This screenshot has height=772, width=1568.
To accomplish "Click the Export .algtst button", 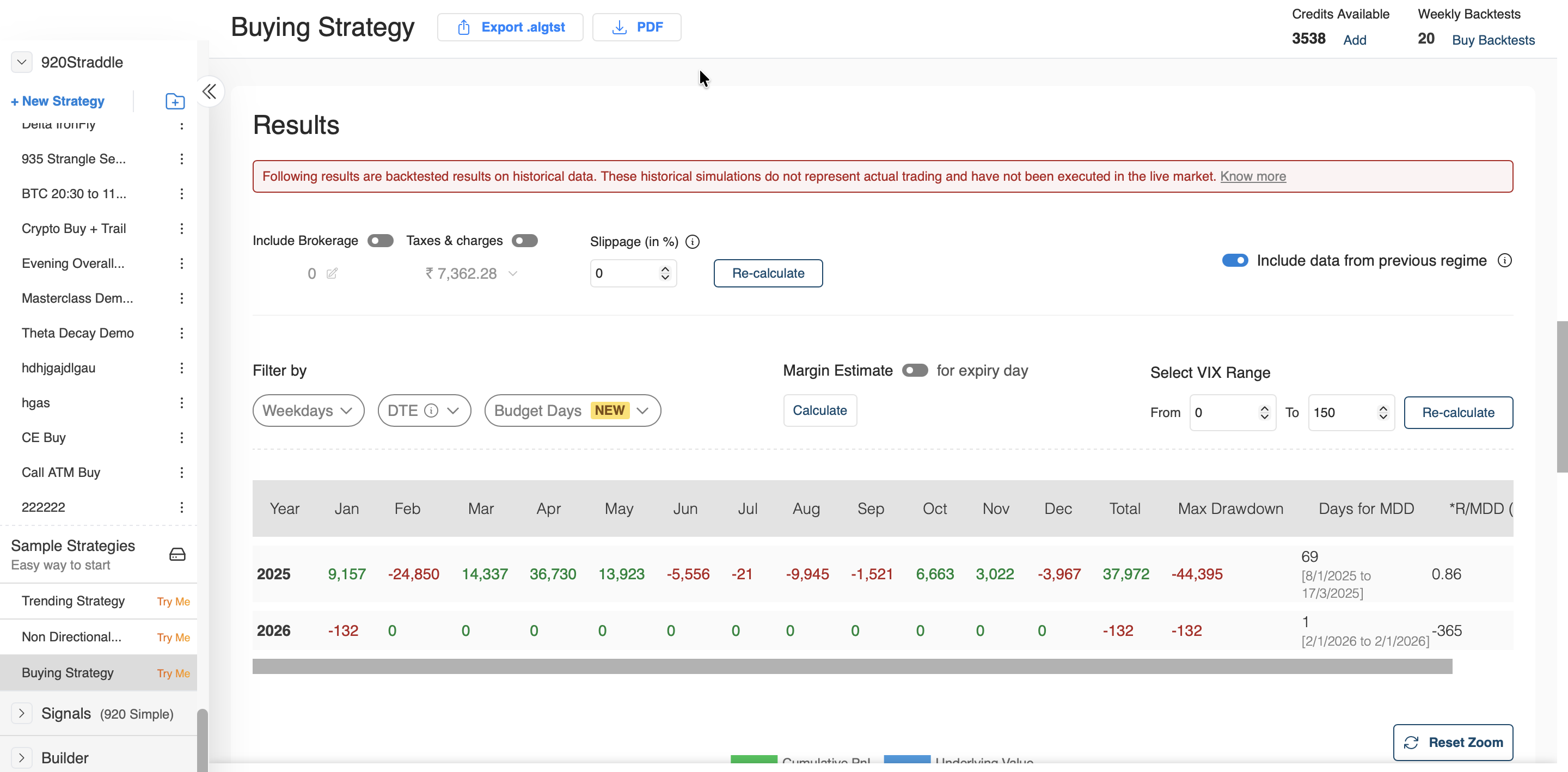I will [510, 27].
